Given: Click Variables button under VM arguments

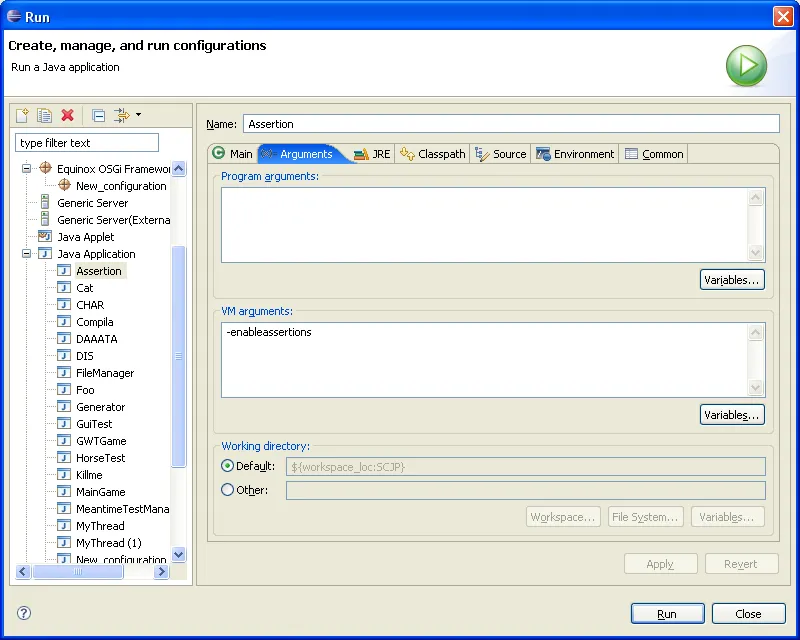Looking at the screenshot, I should tap(732, 414).
